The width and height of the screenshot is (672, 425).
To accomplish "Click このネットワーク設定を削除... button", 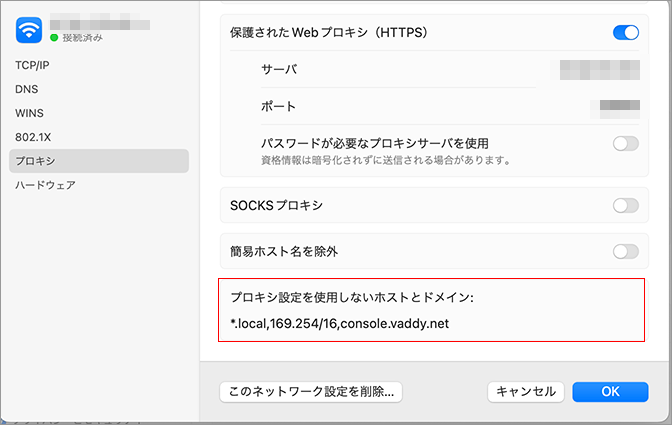I will click(x=311, y=392).
